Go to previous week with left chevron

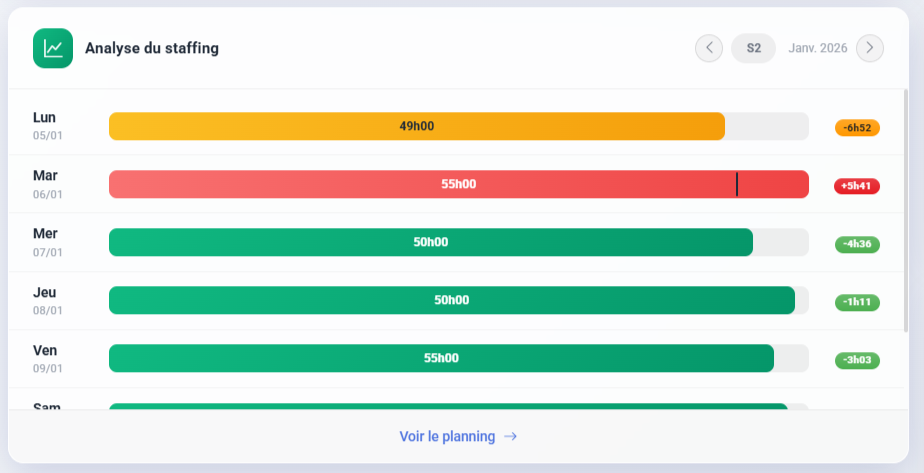[709, 48]
